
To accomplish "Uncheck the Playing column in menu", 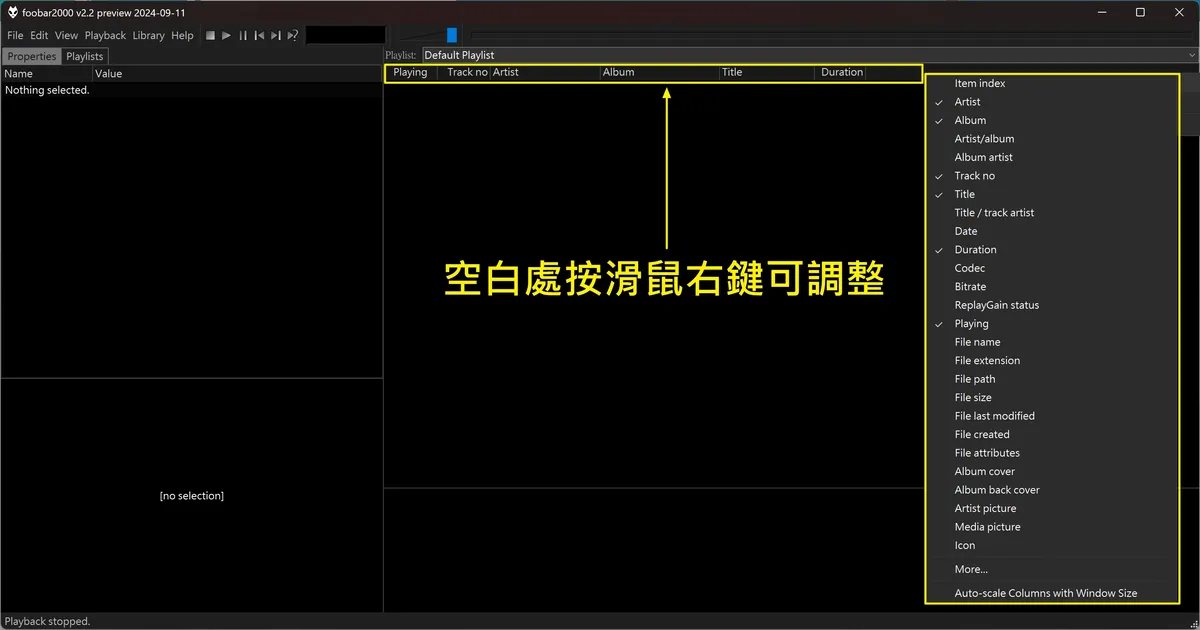I will pos(1052,324).
